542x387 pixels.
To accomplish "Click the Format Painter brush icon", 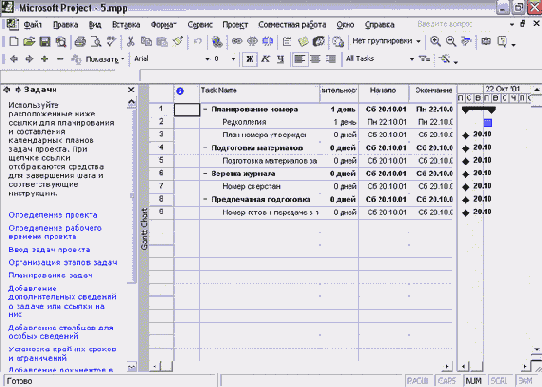I will tap(178, 42).
